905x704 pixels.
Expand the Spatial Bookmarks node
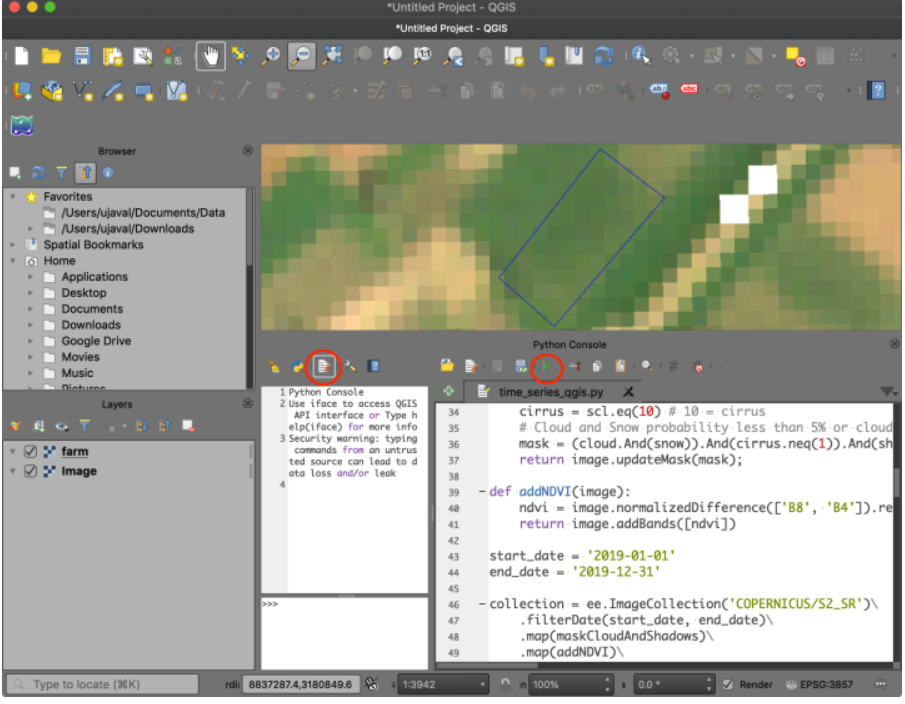(x=13, y=245)
